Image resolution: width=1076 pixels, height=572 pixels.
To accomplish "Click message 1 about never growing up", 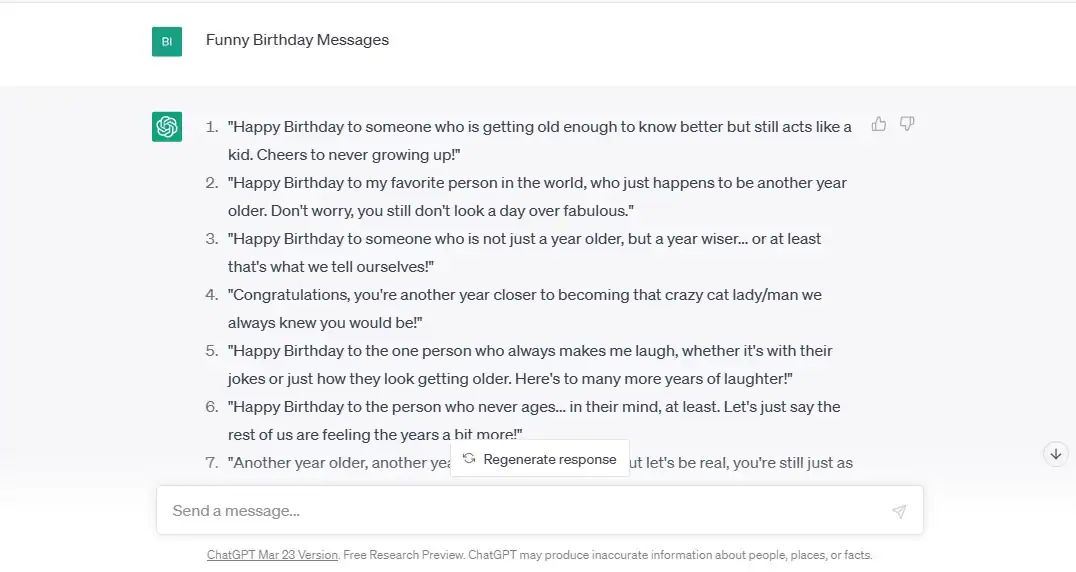I will (x=540, y=141).
